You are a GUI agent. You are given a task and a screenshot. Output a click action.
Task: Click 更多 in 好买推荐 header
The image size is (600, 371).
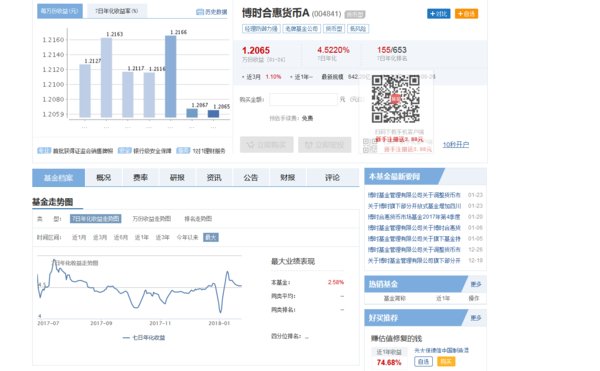pyautogui.click(x=476, y=318)
